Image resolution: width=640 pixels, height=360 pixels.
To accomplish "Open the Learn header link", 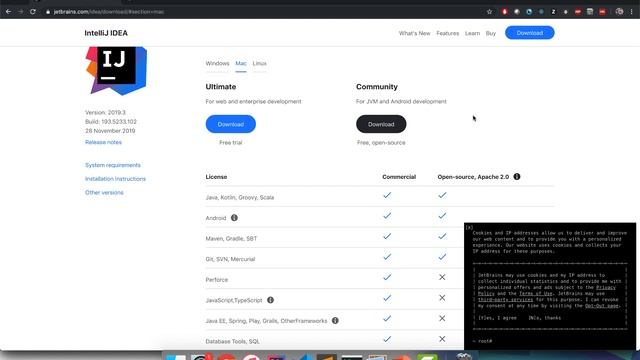I will click(x=472, y=33).
